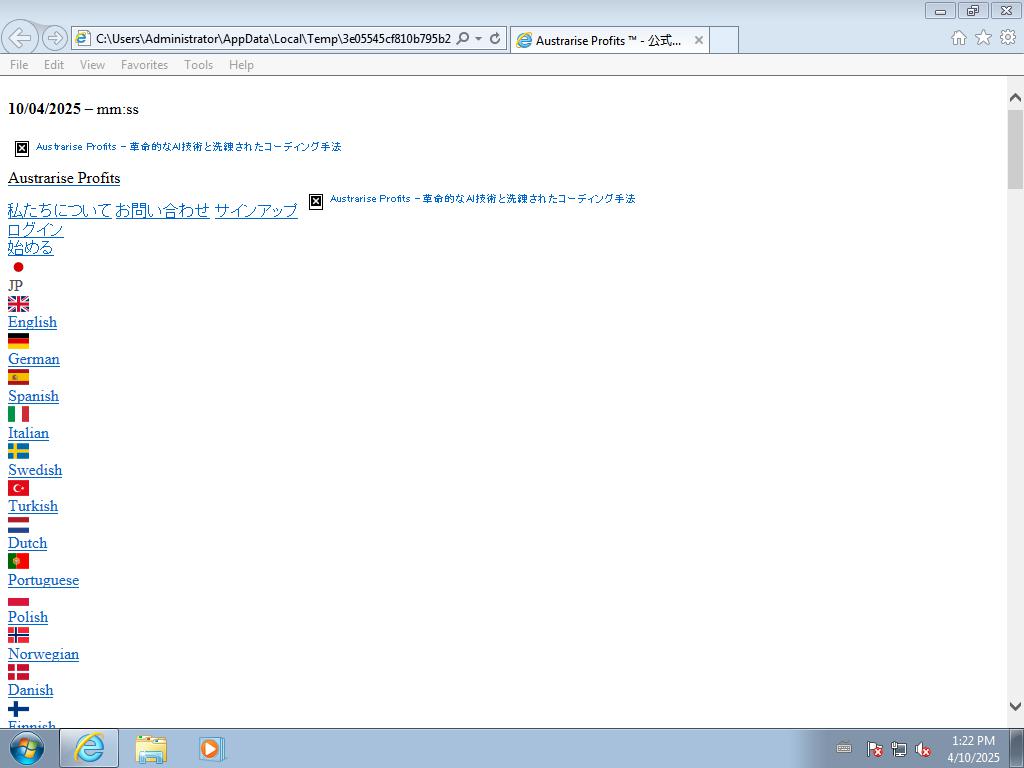Click the Dutch flag icon
Screen dimensions: 1024x768
[18, 525]
